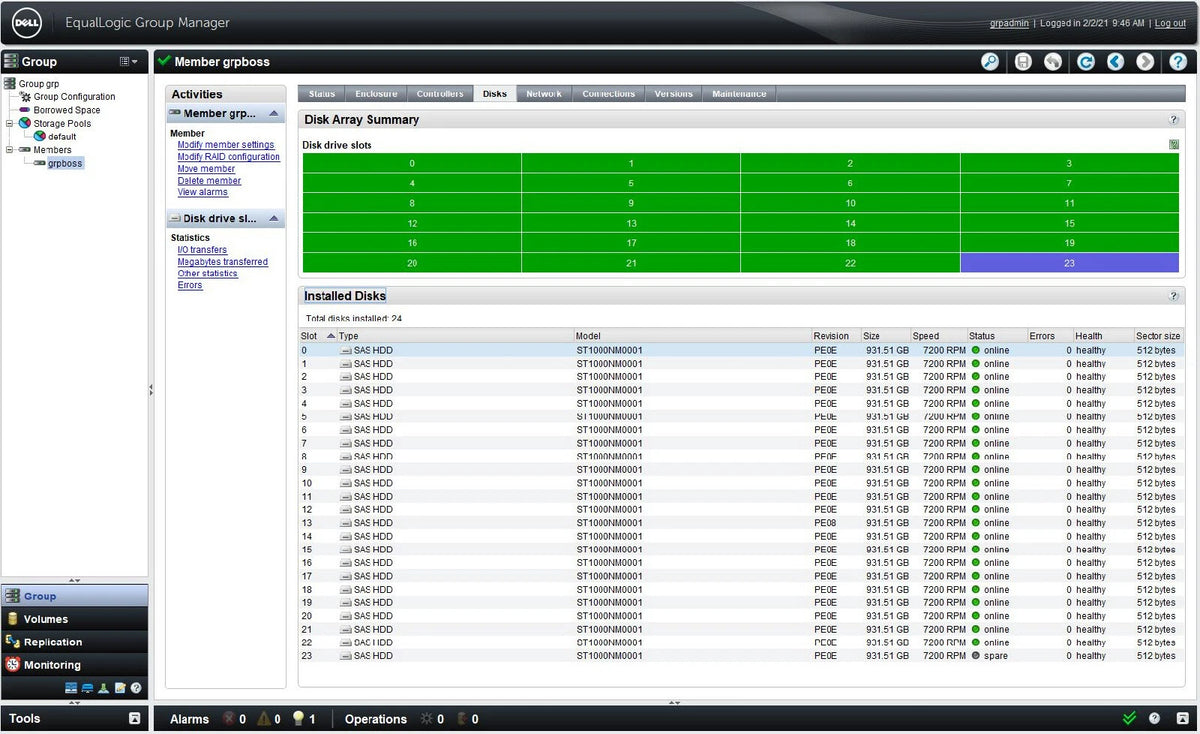Click the operations gear icon in status bar
Image resolution: width=1200 pixels, height=734 pixels.
pos(427,719)
